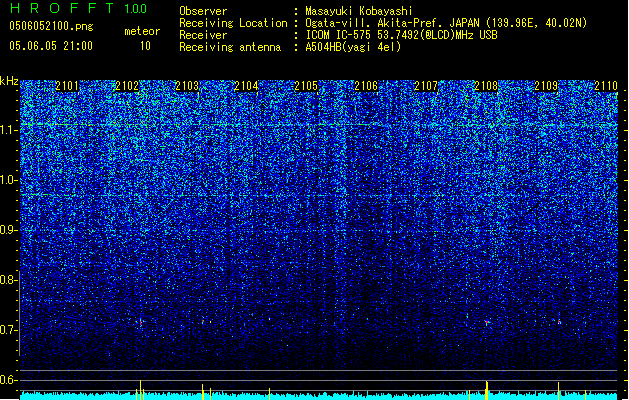Click the HROFFT 1.0.0 title text
Viewport: 629px width, 400px height.
(78, 8)
